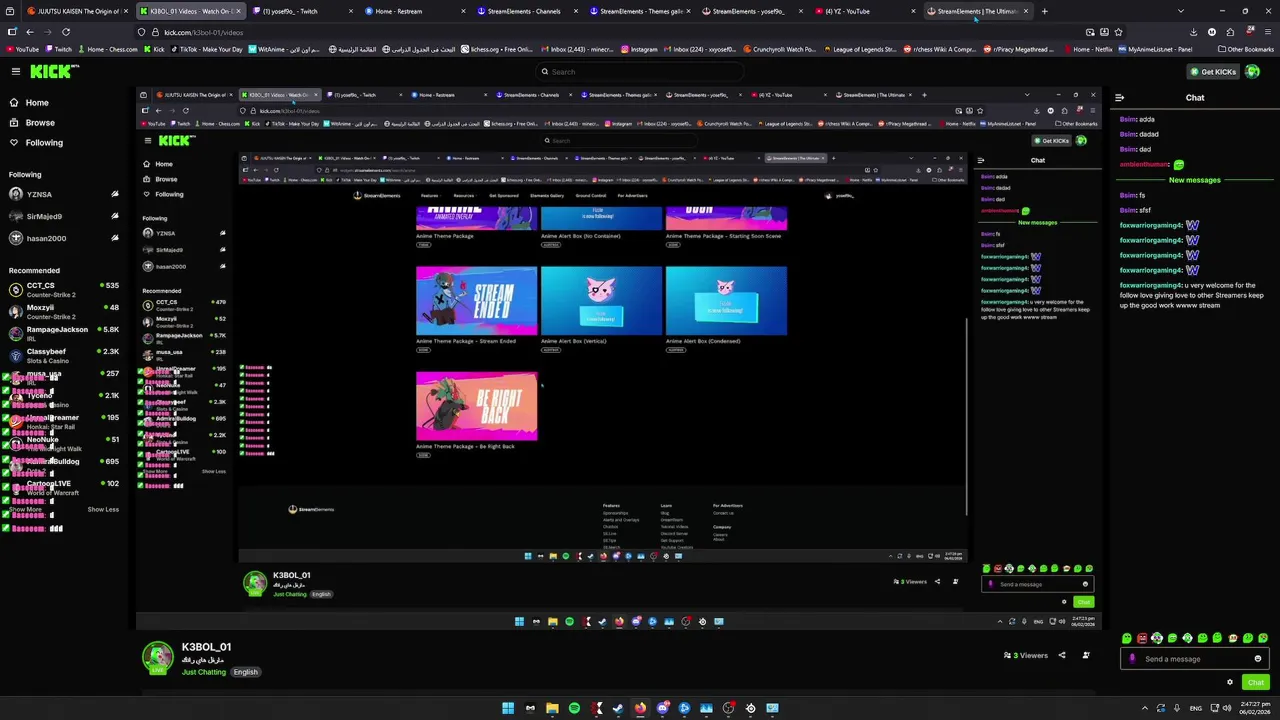The width and height of the screenshot is (1280, 720).
Task: Open the Kick hamburger menu icon
Action: tap(16, 71)
